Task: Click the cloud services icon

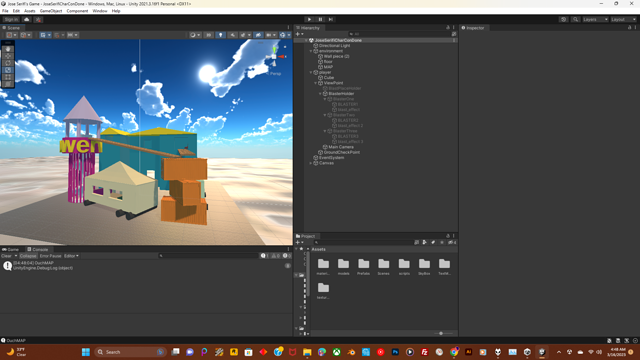Action: click(x=27, y=19)
